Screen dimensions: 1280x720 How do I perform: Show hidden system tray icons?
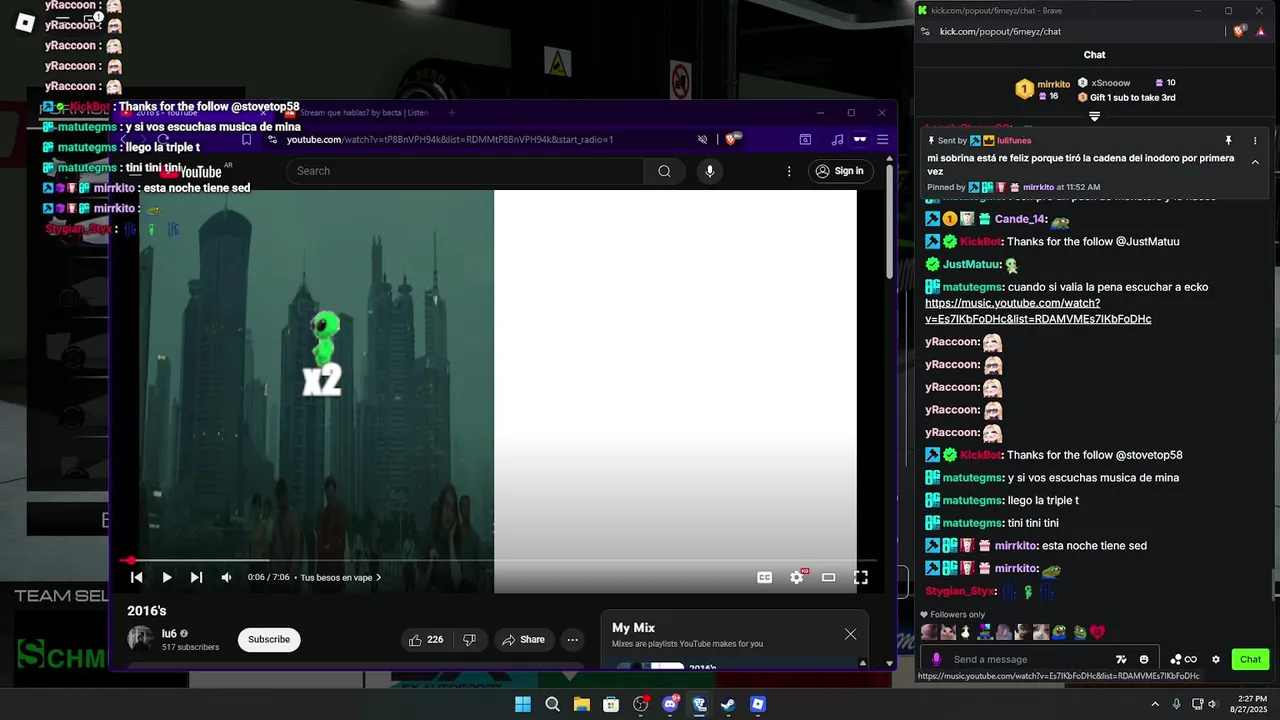pyautogui.click(x=1155, y=704)
